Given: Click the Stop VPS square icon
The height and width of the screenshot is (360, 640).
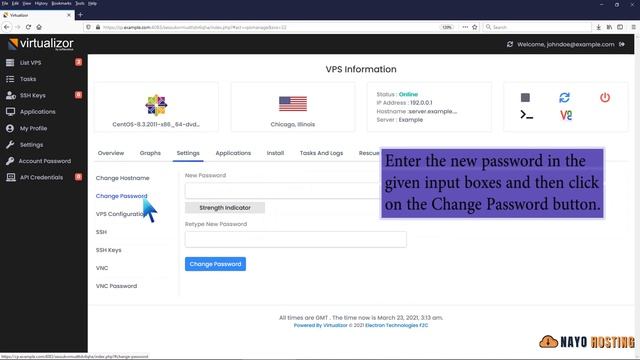Looking at the screenshot, I should click(x=525, y=98).
